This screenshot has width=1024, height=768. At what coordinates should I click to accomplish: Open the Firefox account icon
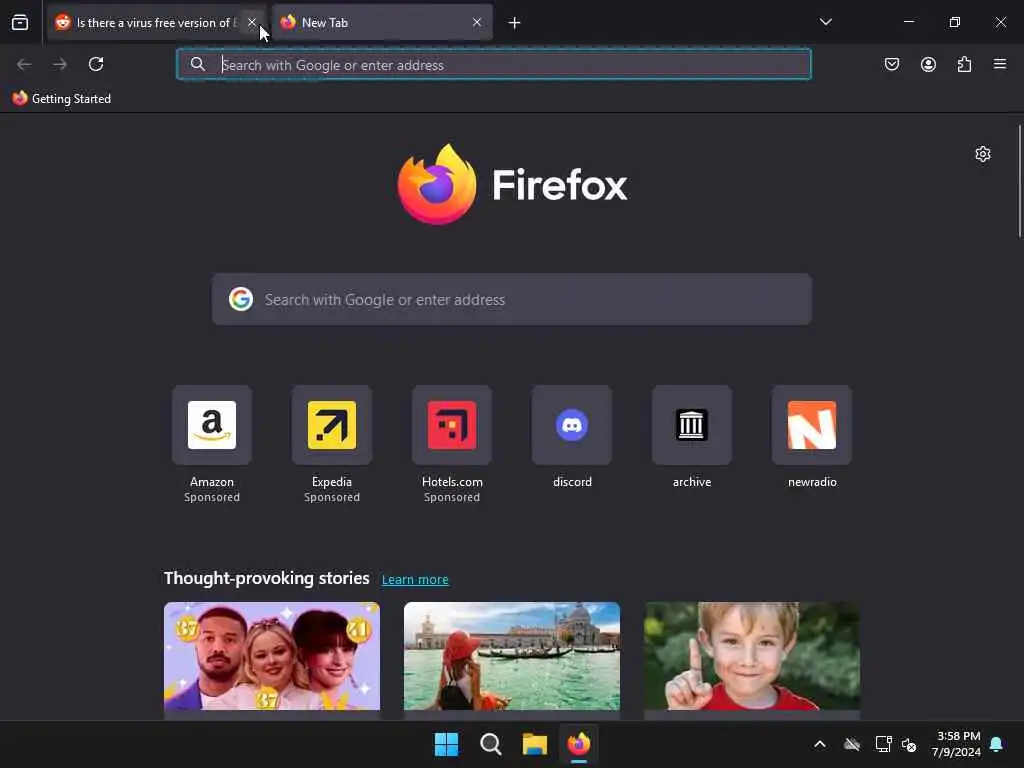tap(928, 64)
